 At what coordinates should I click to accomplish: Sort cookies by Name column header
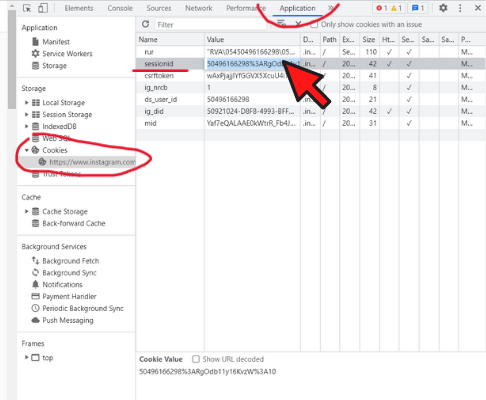pyautogui.click(x=170, y=39)
